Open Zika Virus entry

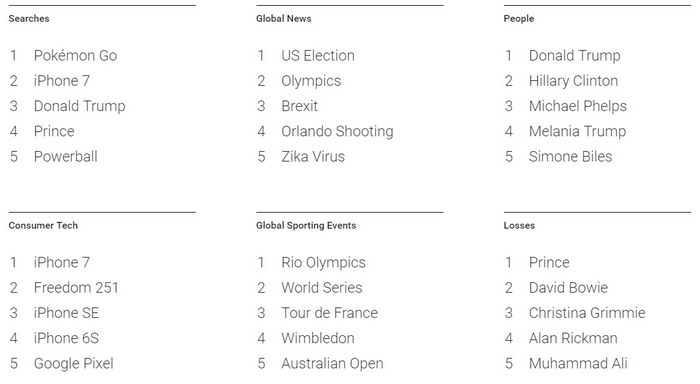313,157
